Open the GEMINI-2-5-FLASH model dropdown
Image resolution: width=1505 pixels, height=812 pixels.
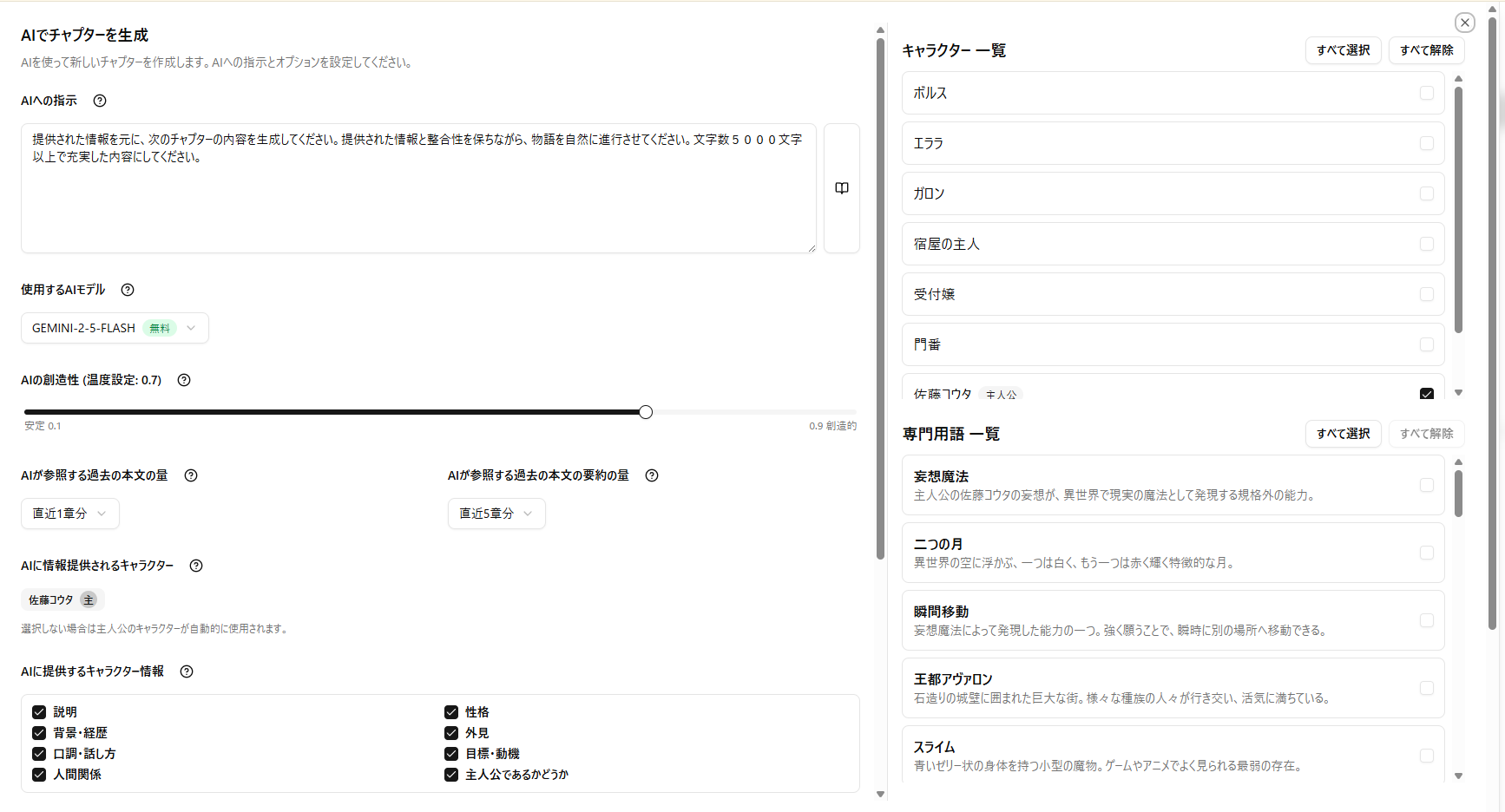coord(115,328)
